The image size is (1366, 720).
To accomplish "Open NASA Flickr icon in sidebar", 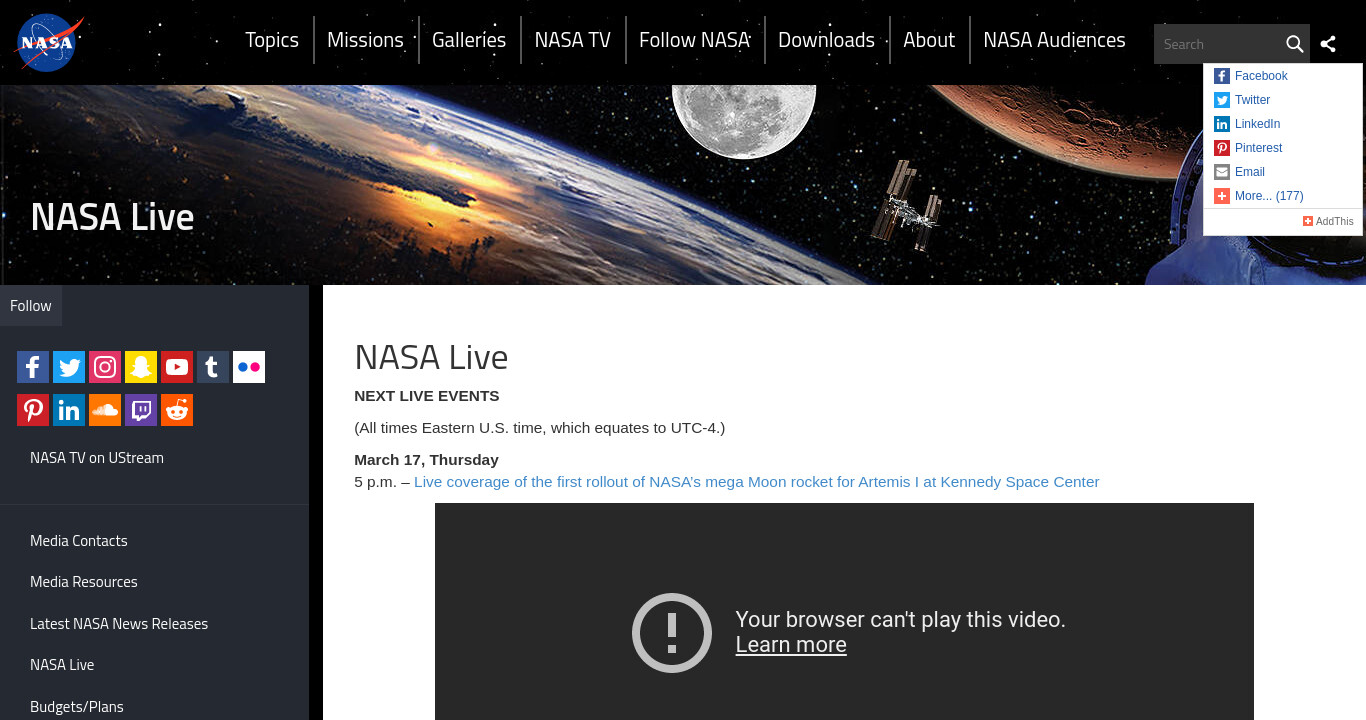I will coord(249,367).
